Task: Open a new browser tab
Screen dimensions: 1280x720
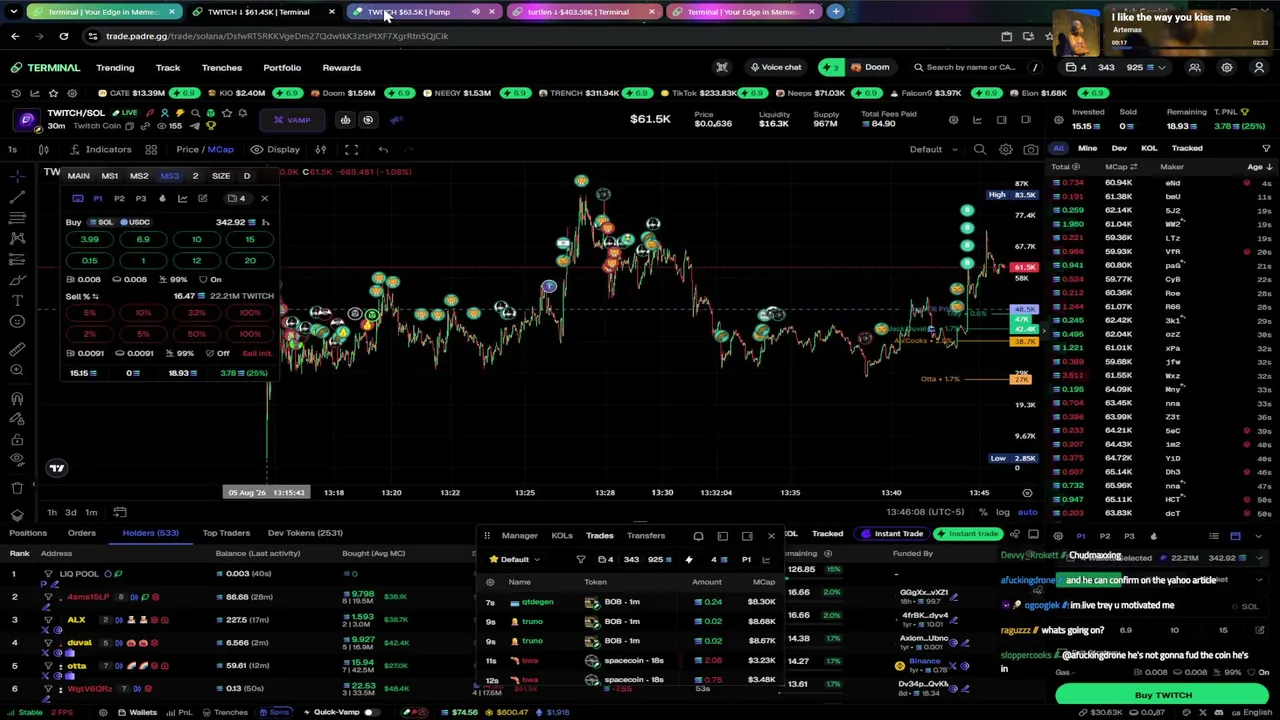Action: tap(836, 12)
